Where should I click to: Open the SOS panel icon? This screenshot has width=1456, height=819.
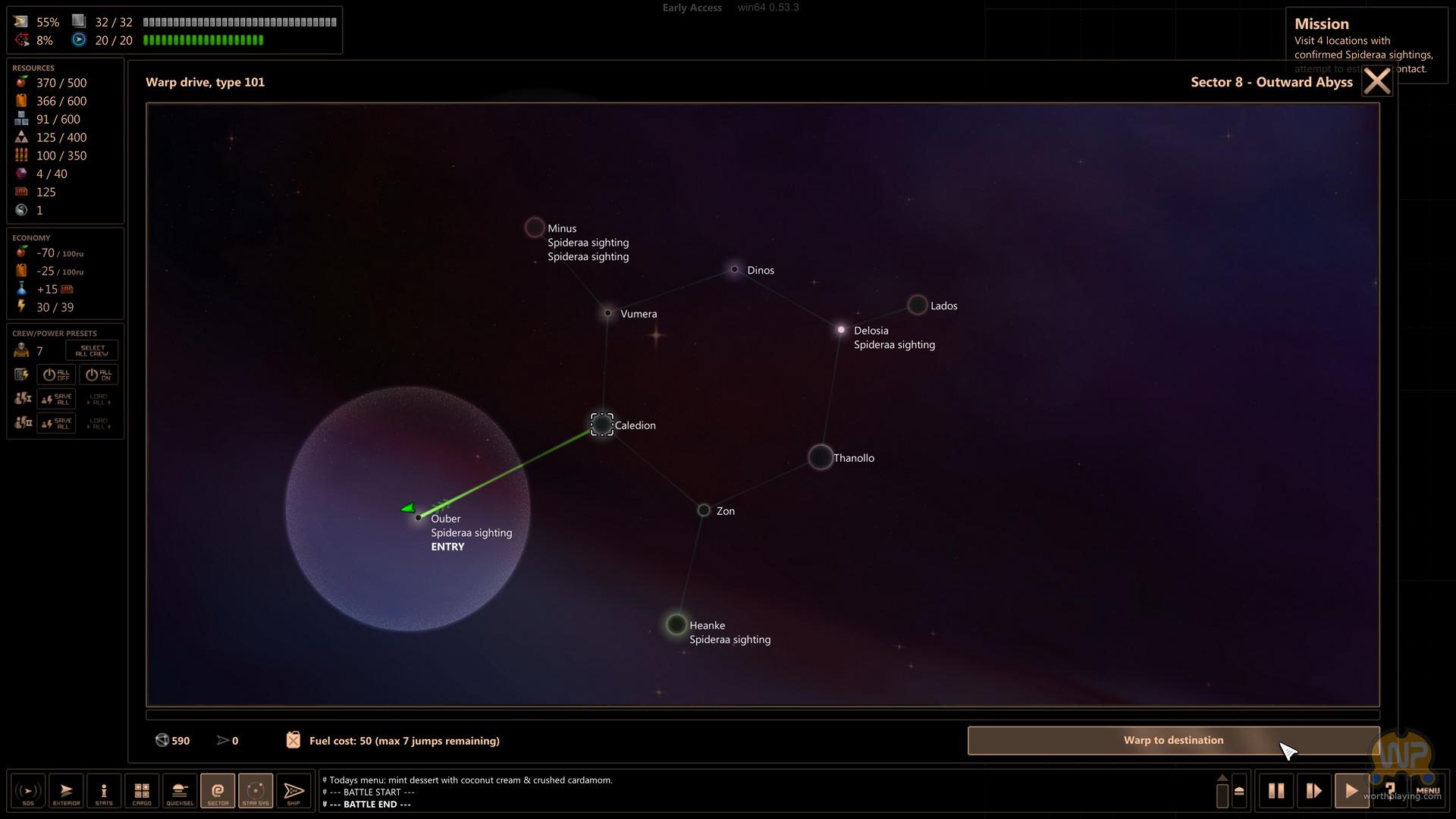coord(28,791)
